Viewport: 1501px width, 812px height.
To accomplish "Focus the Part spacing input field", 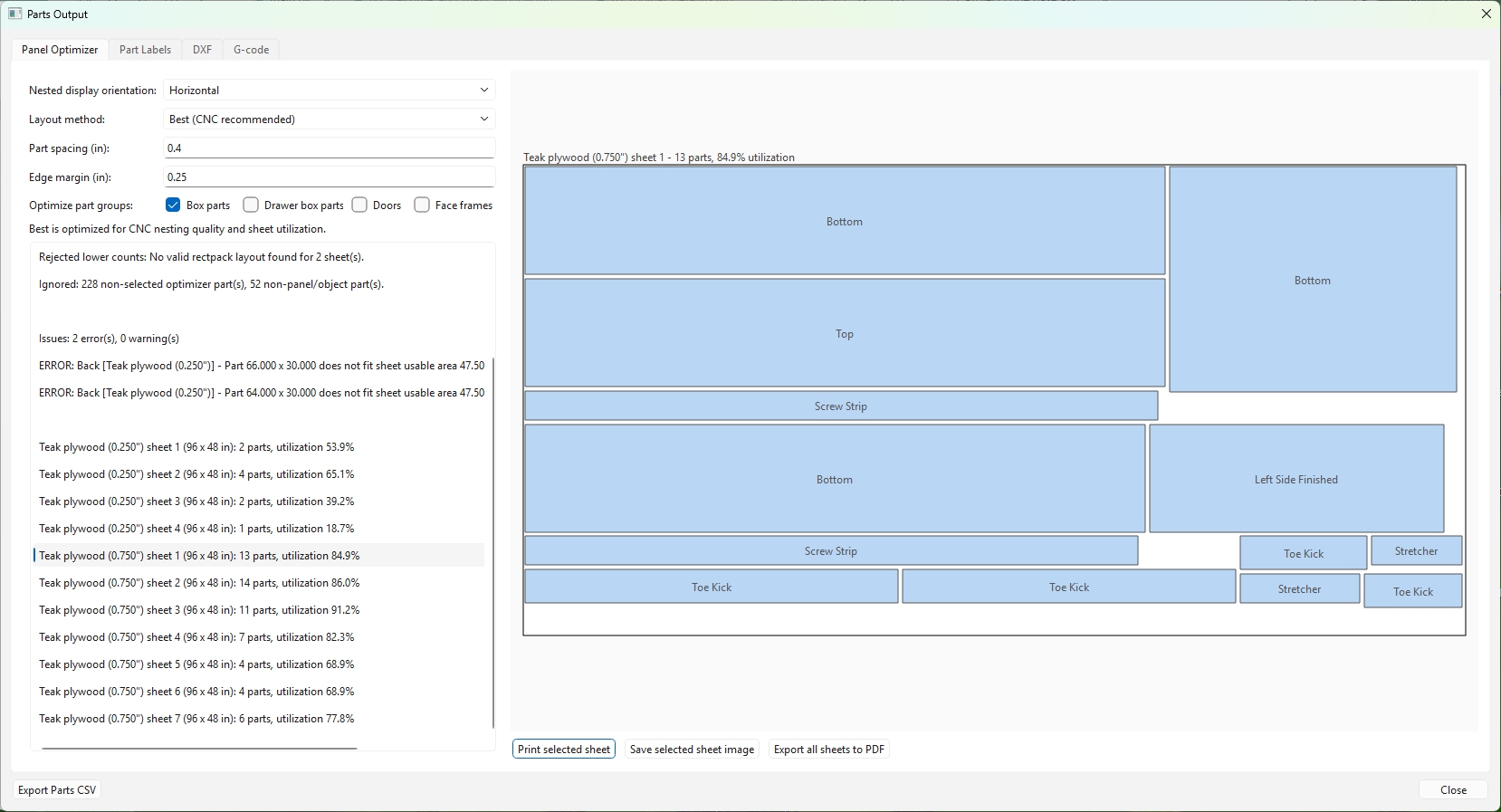I will [x=329, y=148].
